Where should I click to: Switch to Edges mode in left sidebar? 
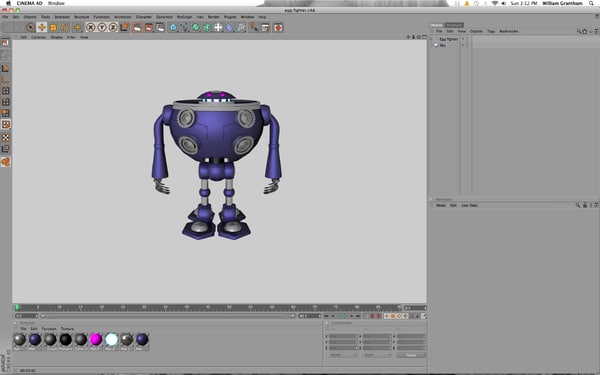coord(5,102)
